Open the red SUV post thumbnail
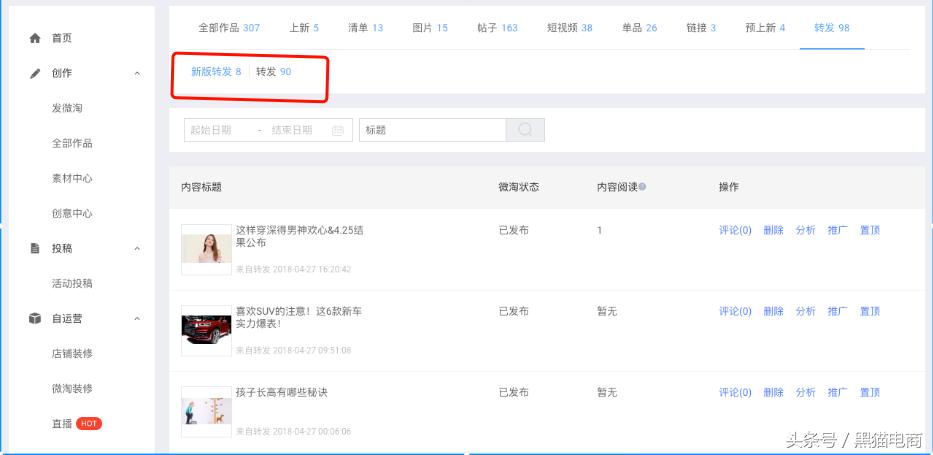 click(x=206, y=331)
